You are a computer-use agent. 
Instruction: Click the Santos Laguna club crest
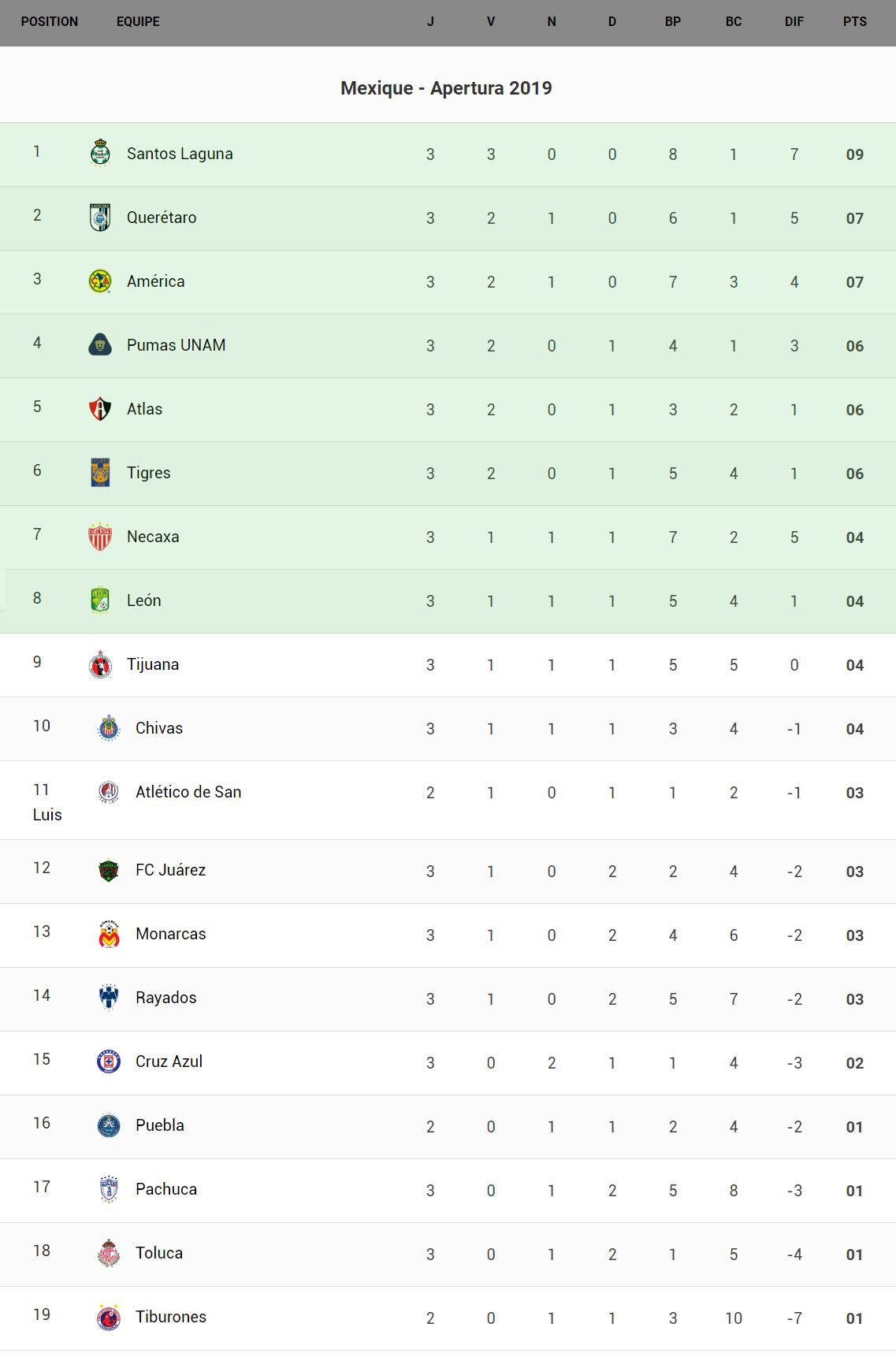click(100, 153)
